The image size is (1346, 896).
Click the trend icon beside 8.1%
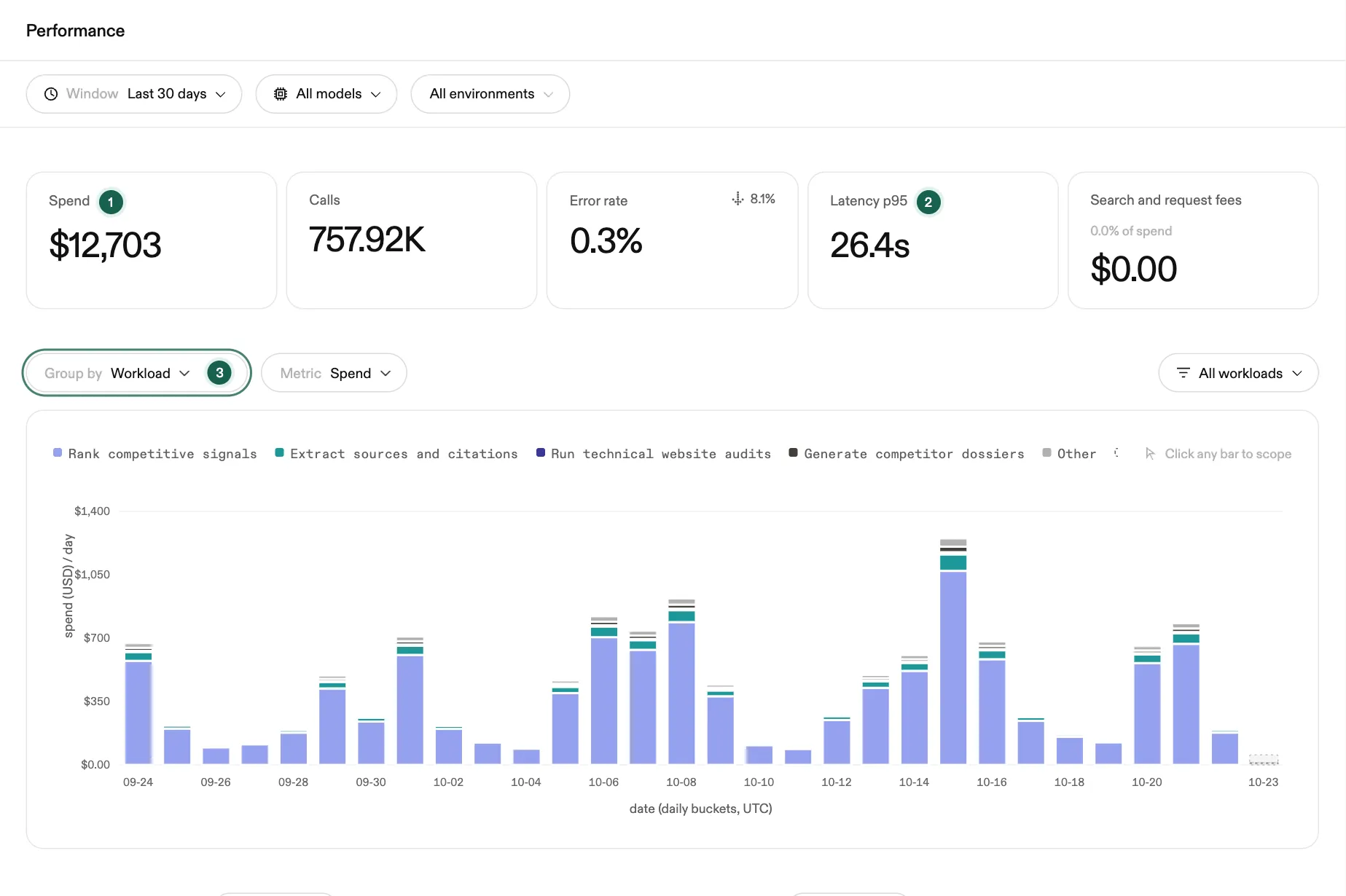click(737, 199)
